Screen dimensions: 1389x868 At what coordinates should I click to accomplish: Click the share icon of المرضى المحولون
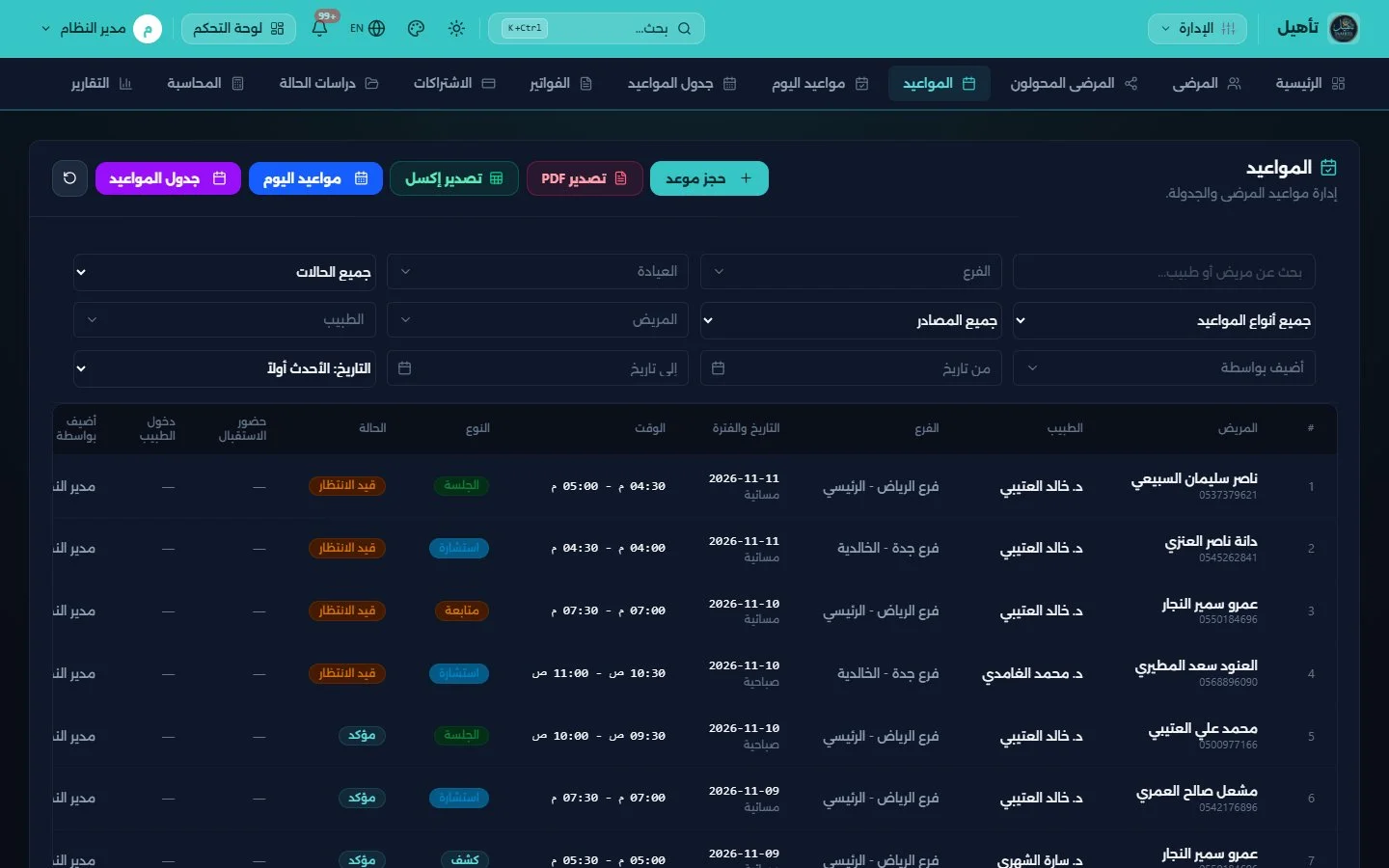(x=1130, y=84)
